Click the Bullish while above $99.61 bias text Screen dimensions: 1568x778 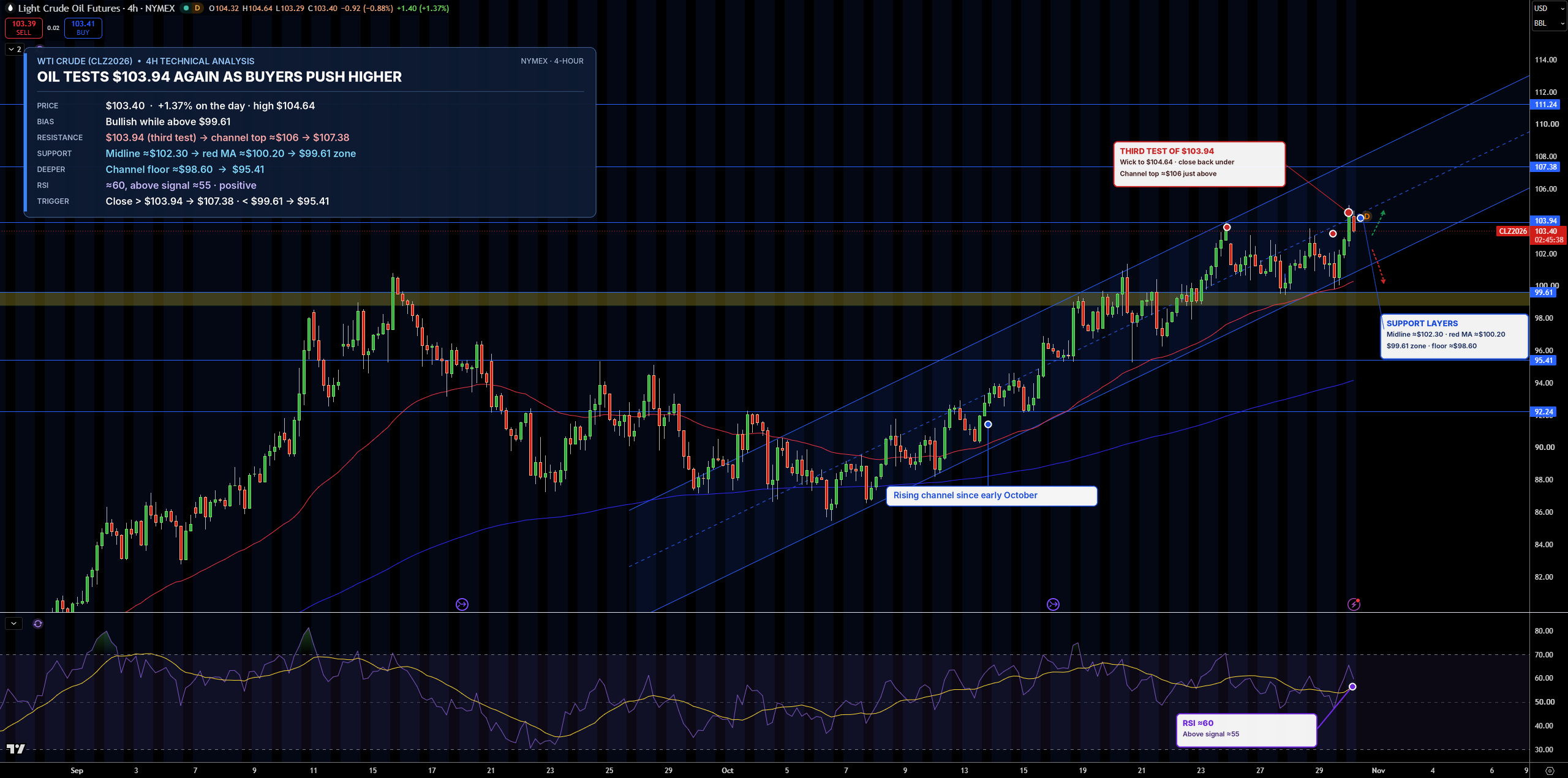(168, 122)
